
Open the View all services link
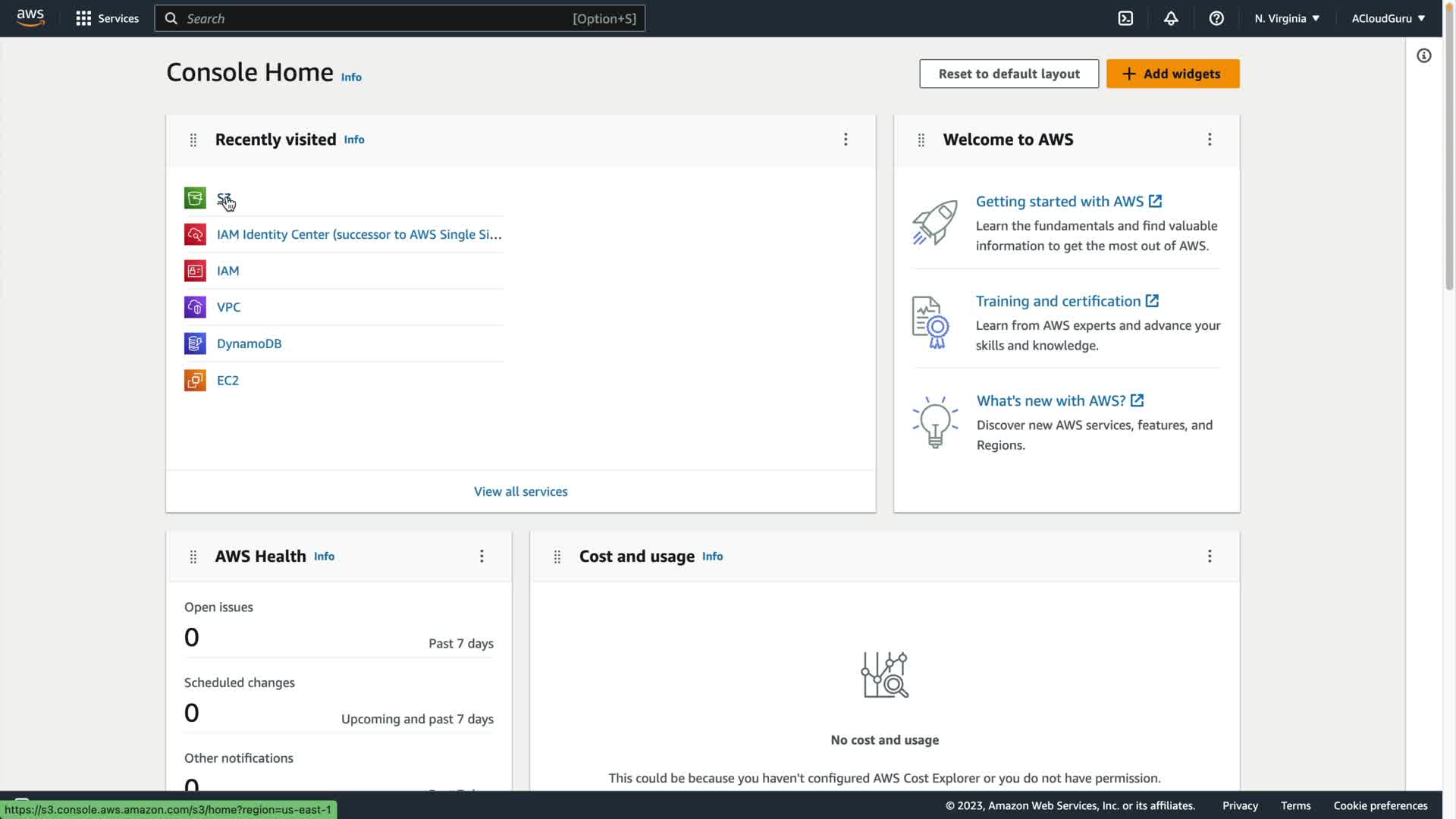(x=520, y=491)
